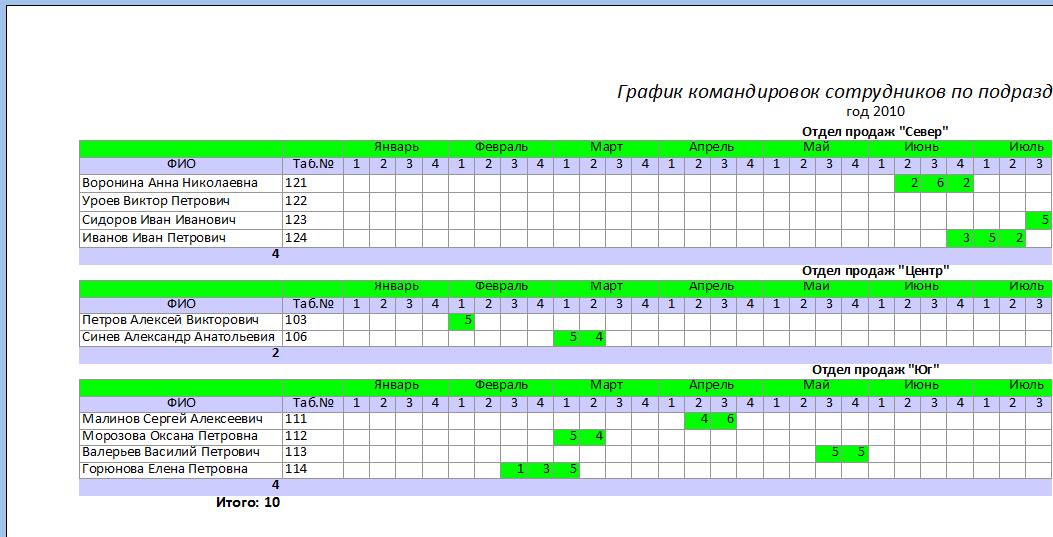Select the row name Валерьев Василий Петрович
Image resolution: width=1053 pixels, height=537 pixels.
[x=171, y=452]
